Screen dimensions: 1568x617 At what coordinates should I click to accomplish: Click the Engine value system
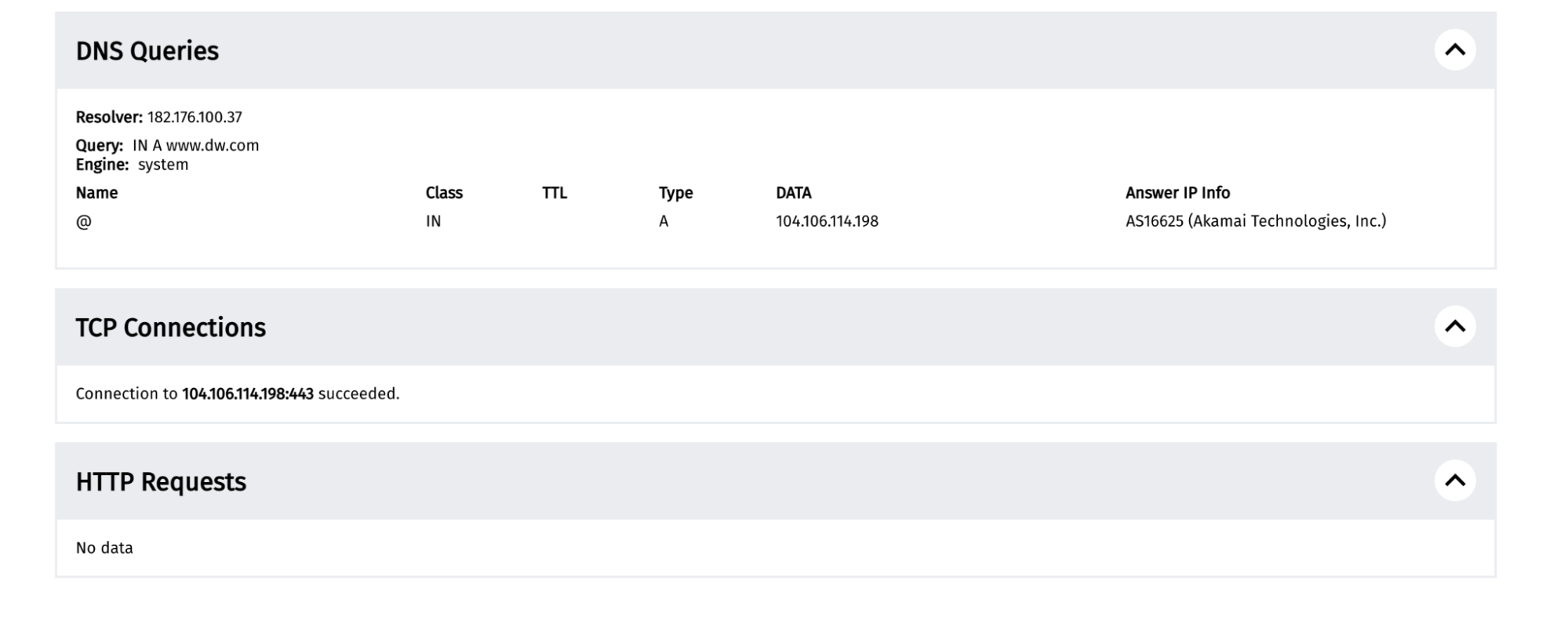pos(163,165)
